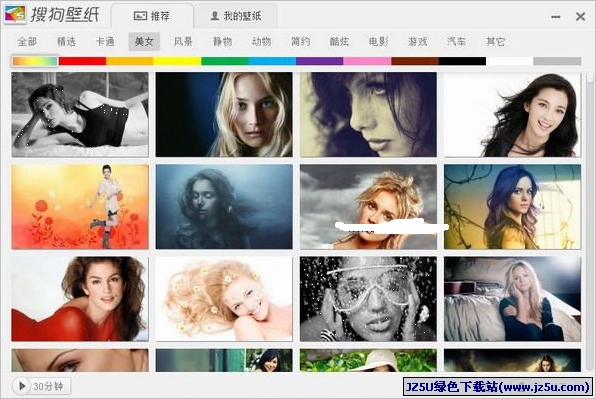This screenshot has width=596, height=399.
Task: Select the 简约 category
Action: (x=301, y=41)
